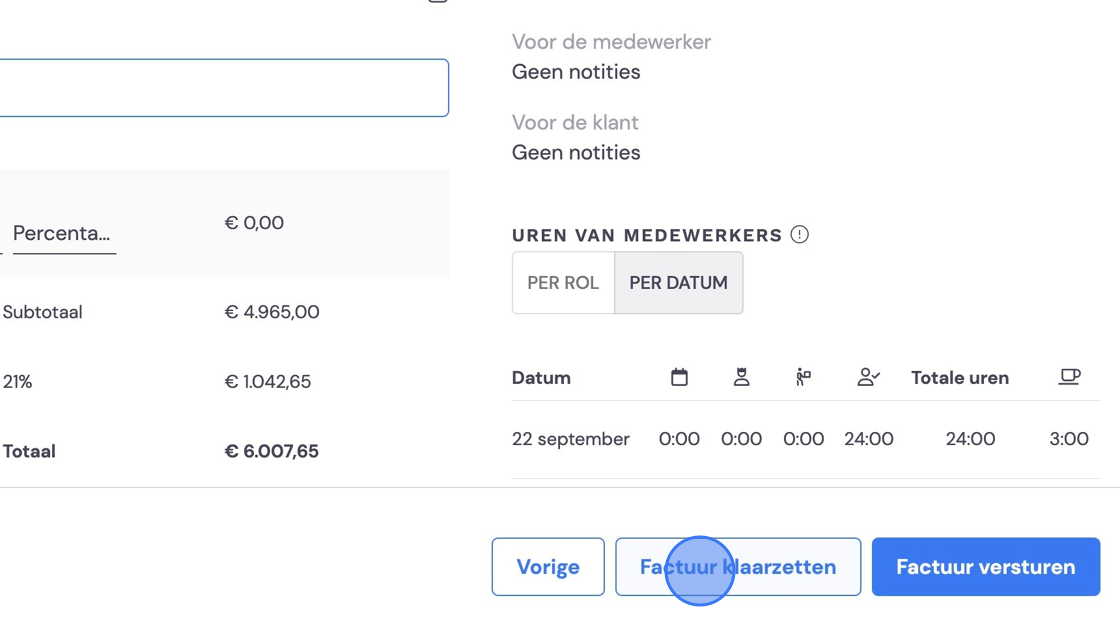The width and height of the screenshot is (1120, 626).
Task: Go back with the Vorige button
Action: click(548, 567)
